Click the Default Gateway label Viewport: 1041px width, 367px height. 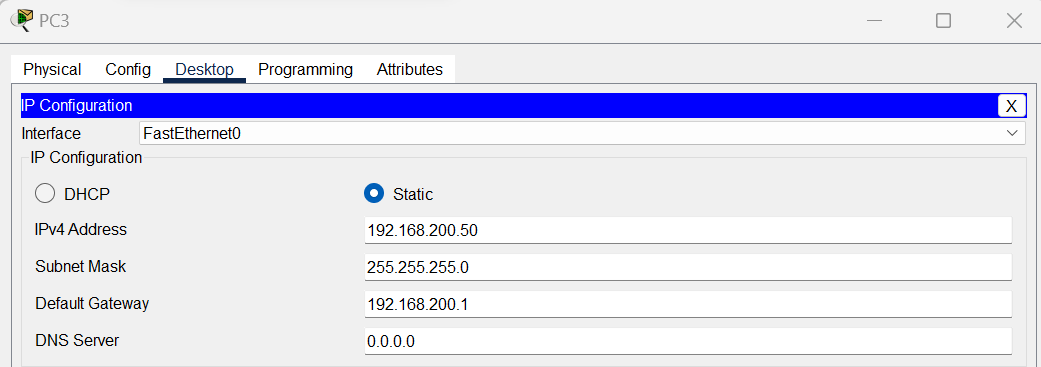[92, 304]
